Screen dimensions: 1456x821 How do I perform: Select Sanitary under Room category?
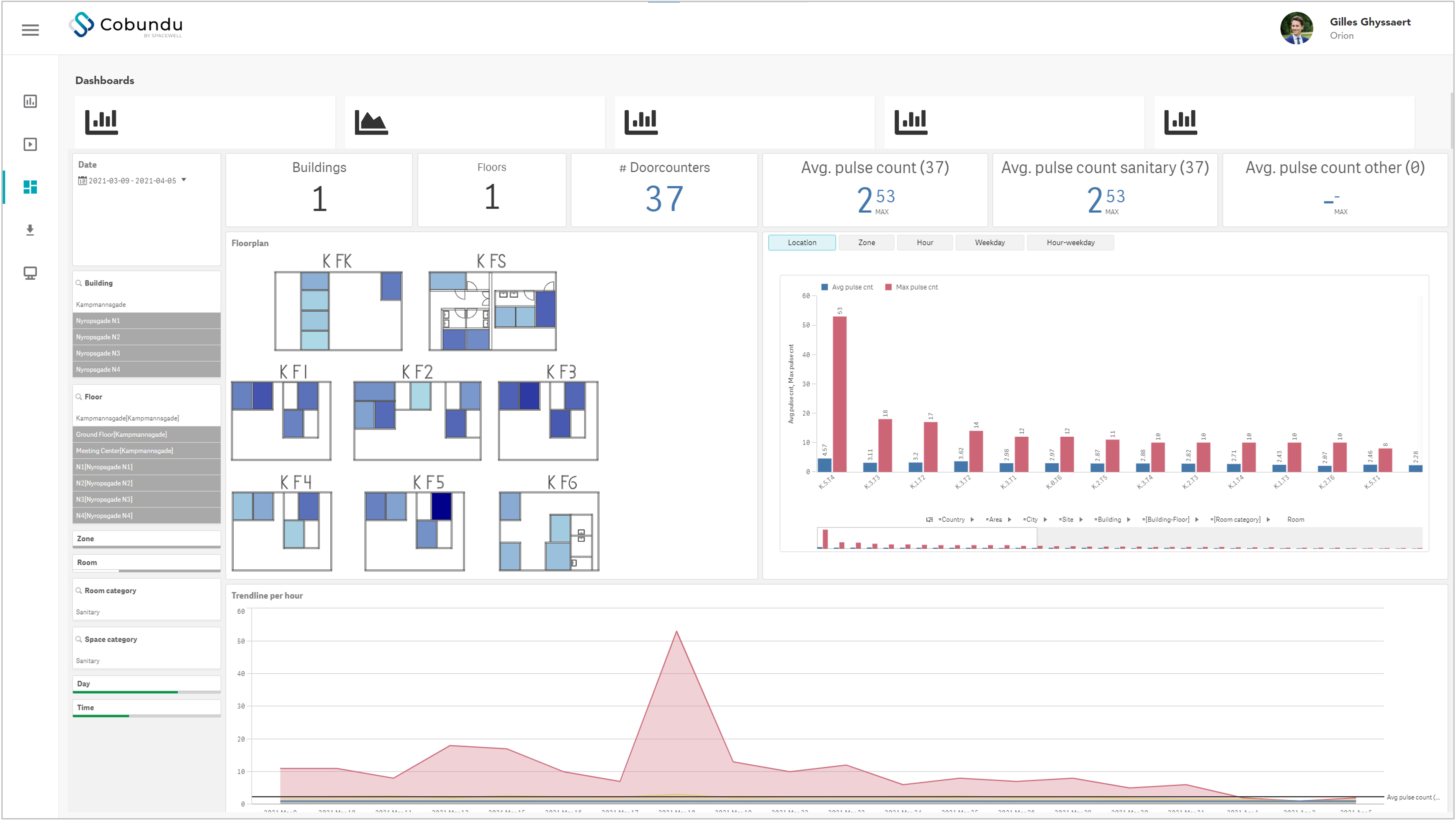pyautogui.click(x=147, y=613)
